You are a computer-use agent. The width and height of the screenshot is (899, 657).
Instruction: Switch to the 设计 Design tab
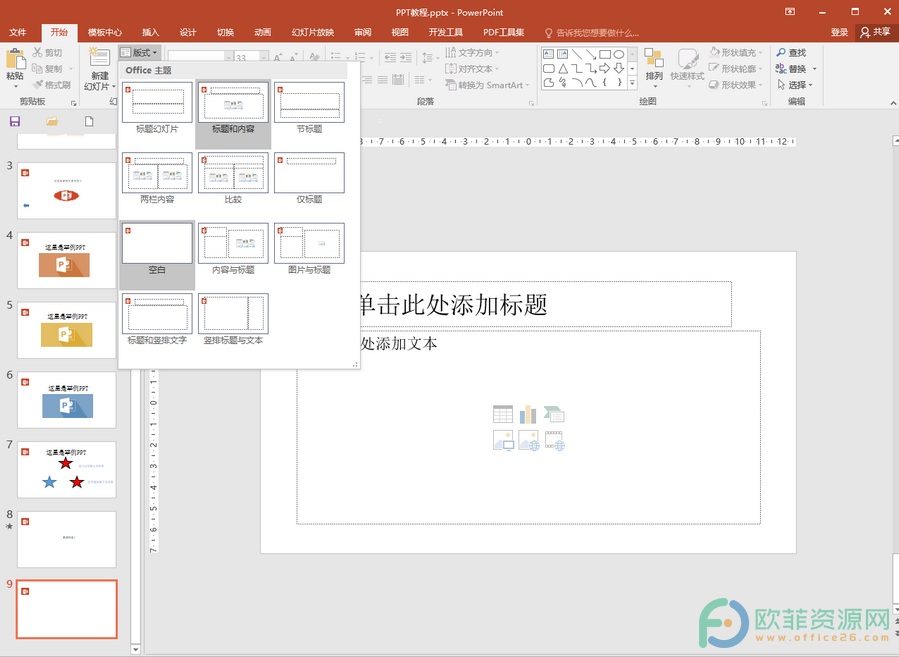187,32
